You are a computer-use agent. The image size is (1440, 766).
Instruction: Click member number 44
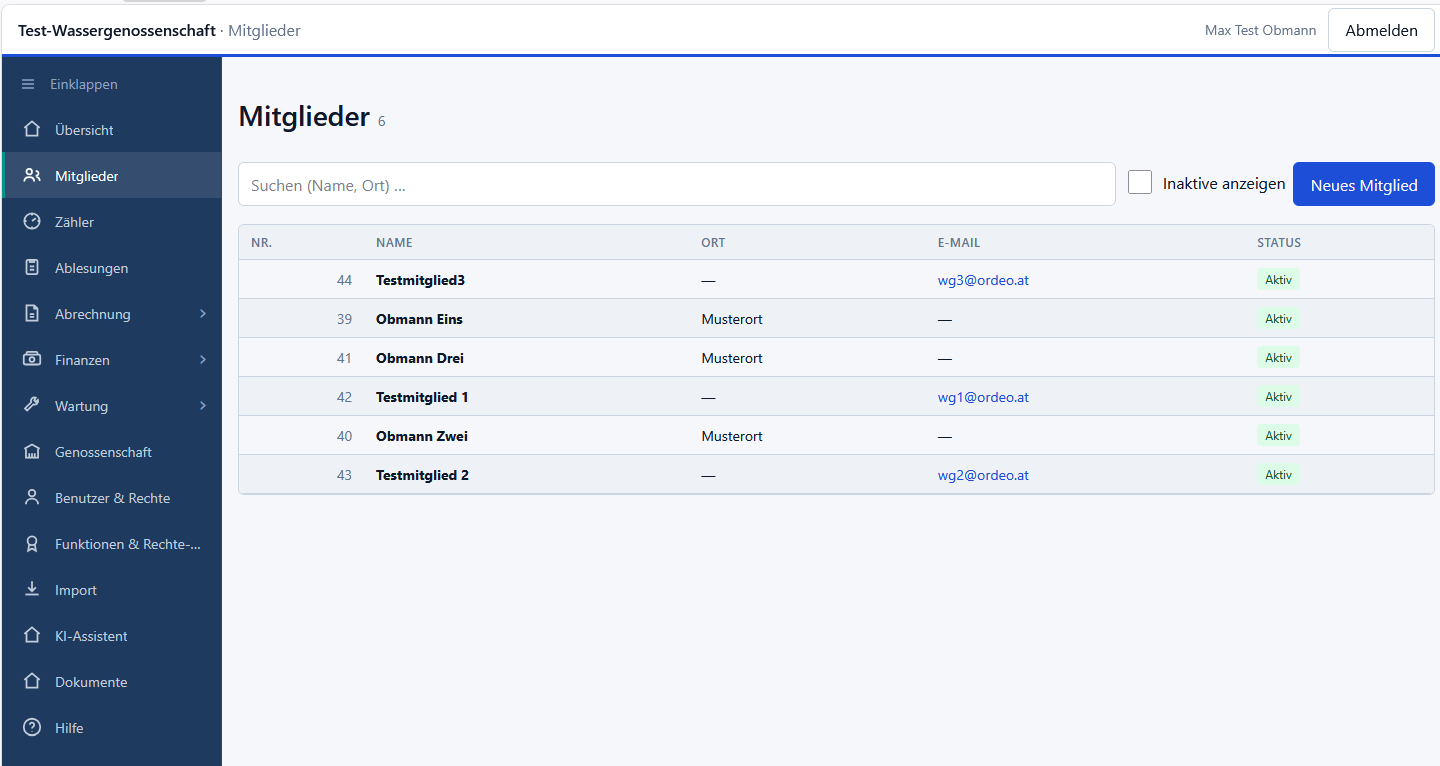pos(344,280)
